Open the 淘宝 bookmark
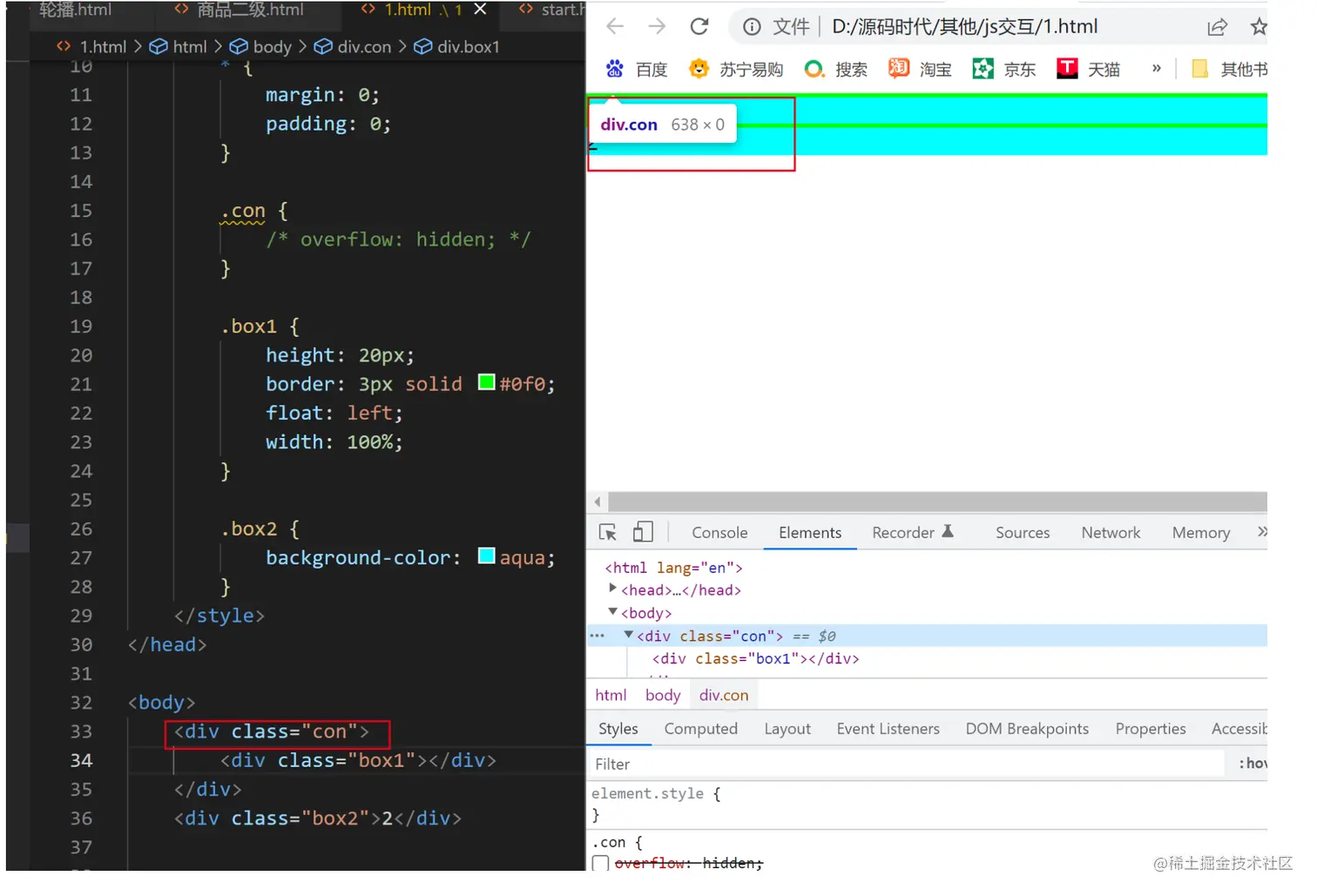Viewport: 1317px width, 896px height. [x=920, y=69]
